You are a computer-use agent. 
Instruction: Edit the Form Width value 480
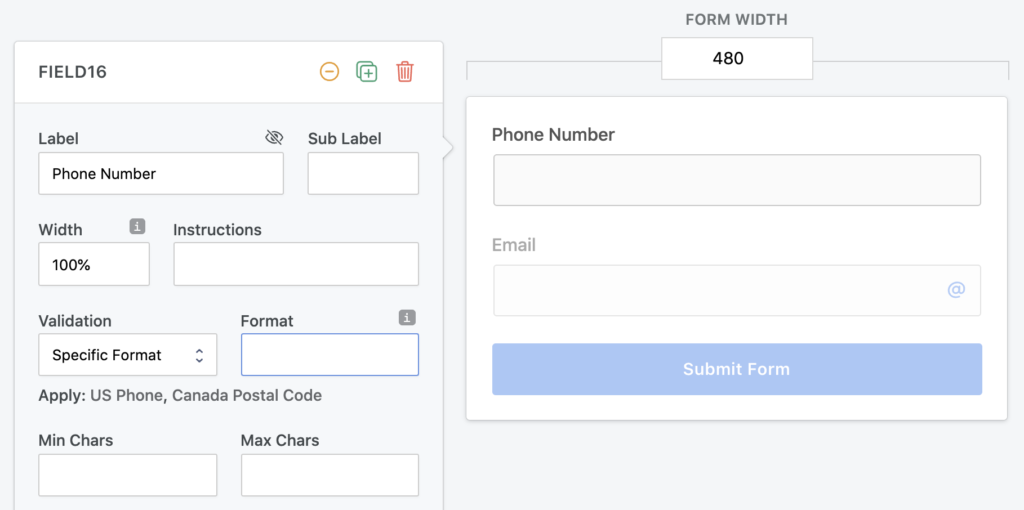[x=737, y=59]
